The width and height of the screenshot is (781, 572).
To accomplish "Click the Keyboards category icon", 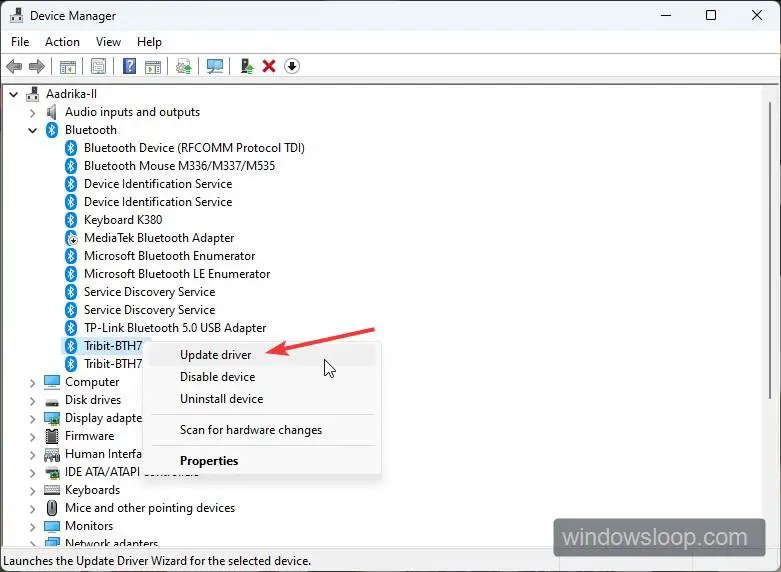I will (x=52, y=490).
